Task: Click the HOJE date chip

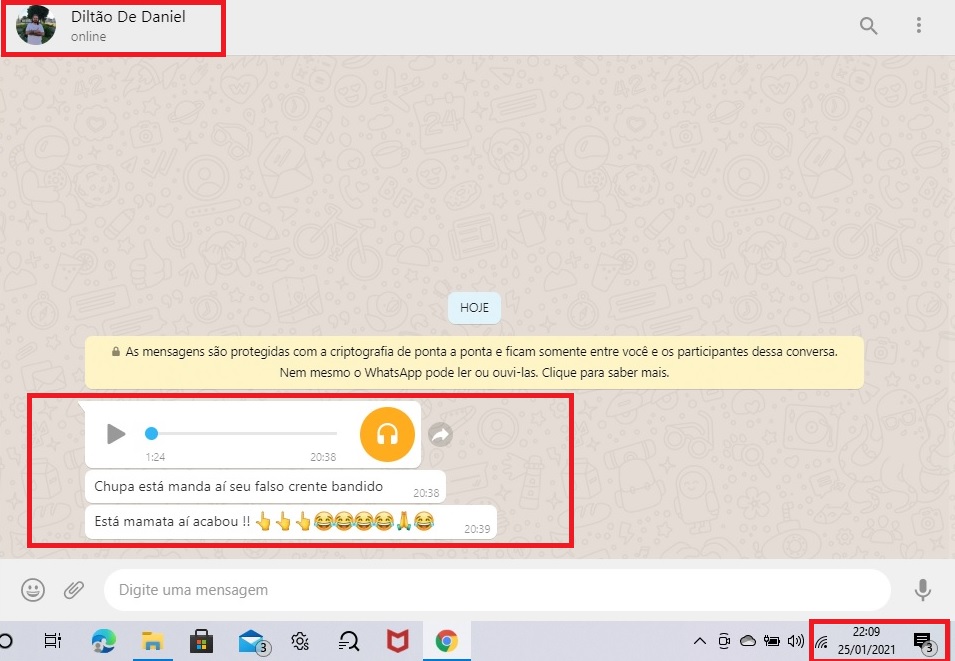Action: point(474,308)
